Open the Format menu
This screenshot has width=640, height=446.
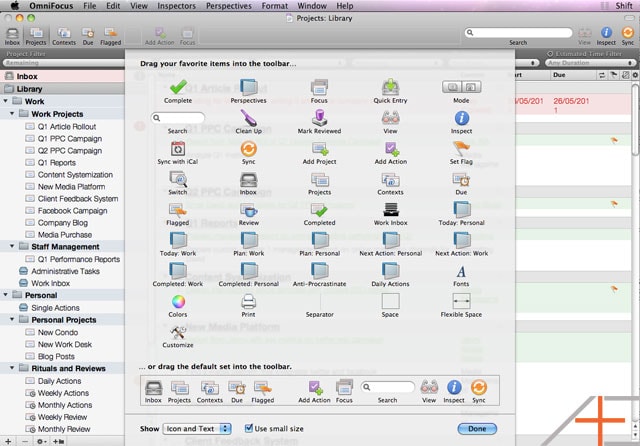[275, 6]
